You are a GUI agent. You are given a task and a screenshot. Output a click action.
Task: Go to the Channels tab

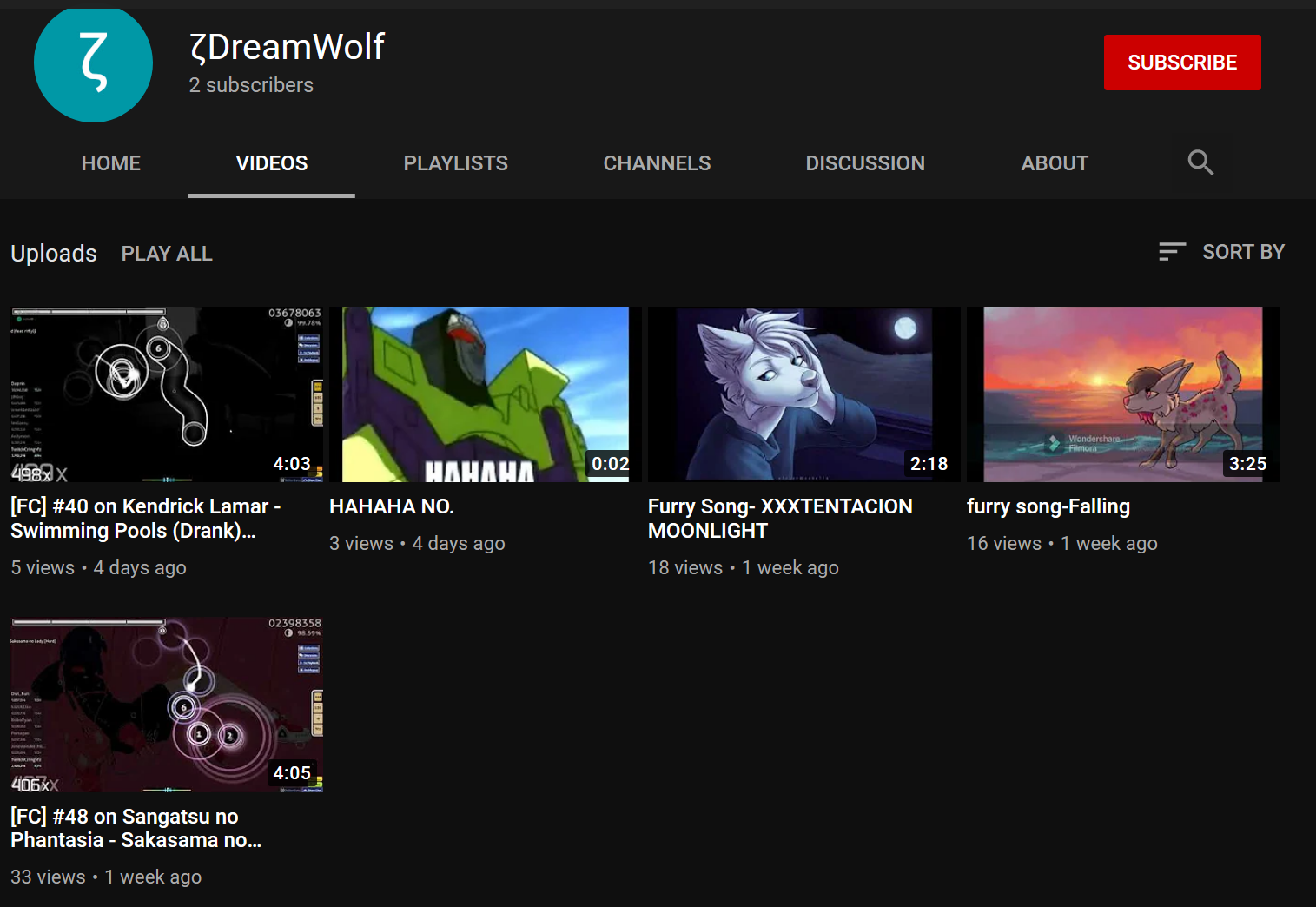tap(657, 163)
